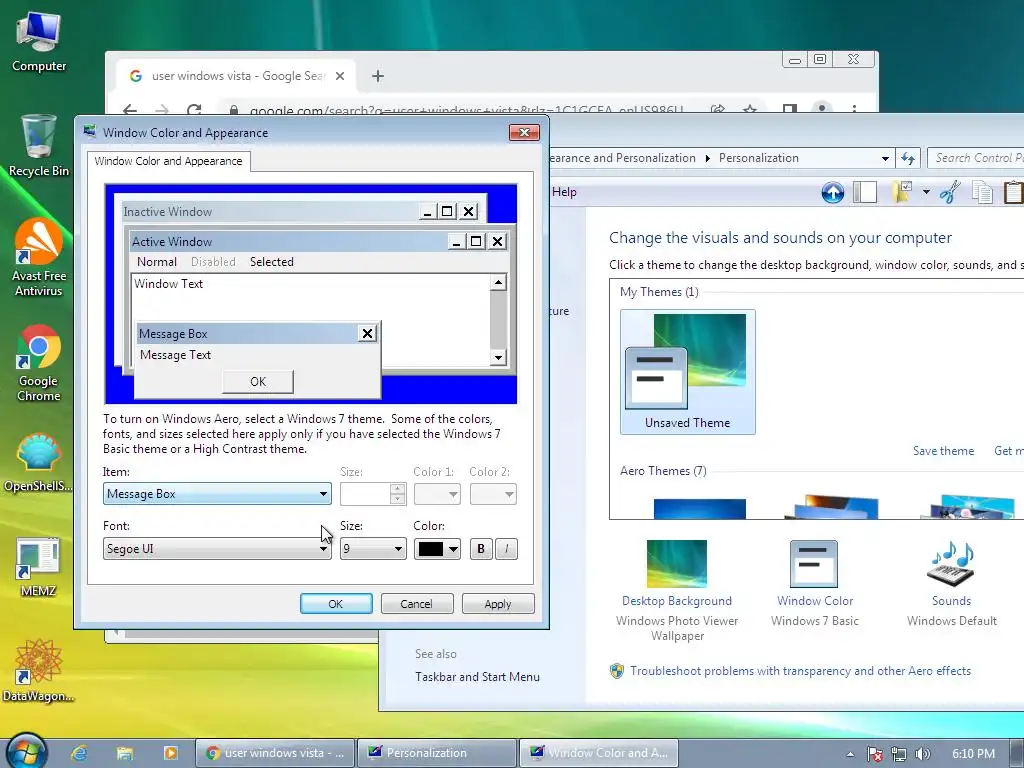
Task: Switch to Window Color and Appearance taskbar button
Action: coord(598,753)
